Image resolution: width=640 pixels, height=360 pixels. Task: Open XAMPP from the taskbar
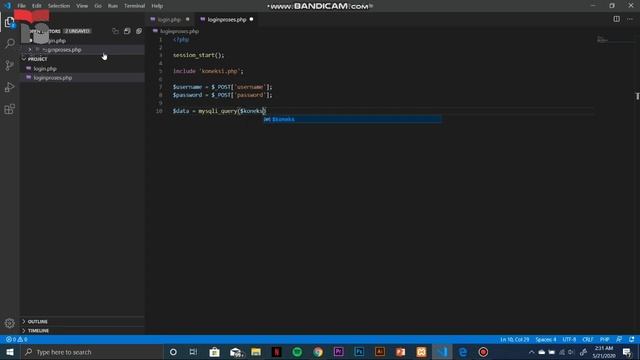point(421,352)
